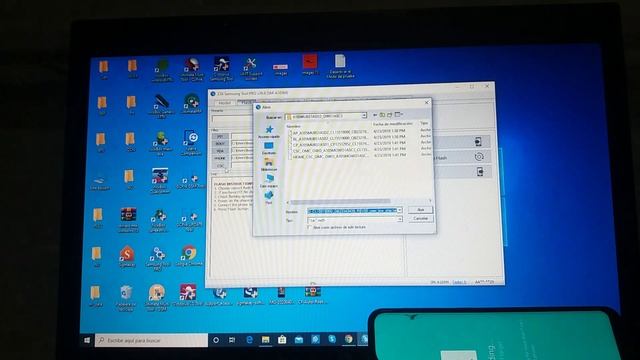The width and height of the screenshot is (640, 360).
Task: Open Mail app from the taskbar
Action: click(299, 340)
